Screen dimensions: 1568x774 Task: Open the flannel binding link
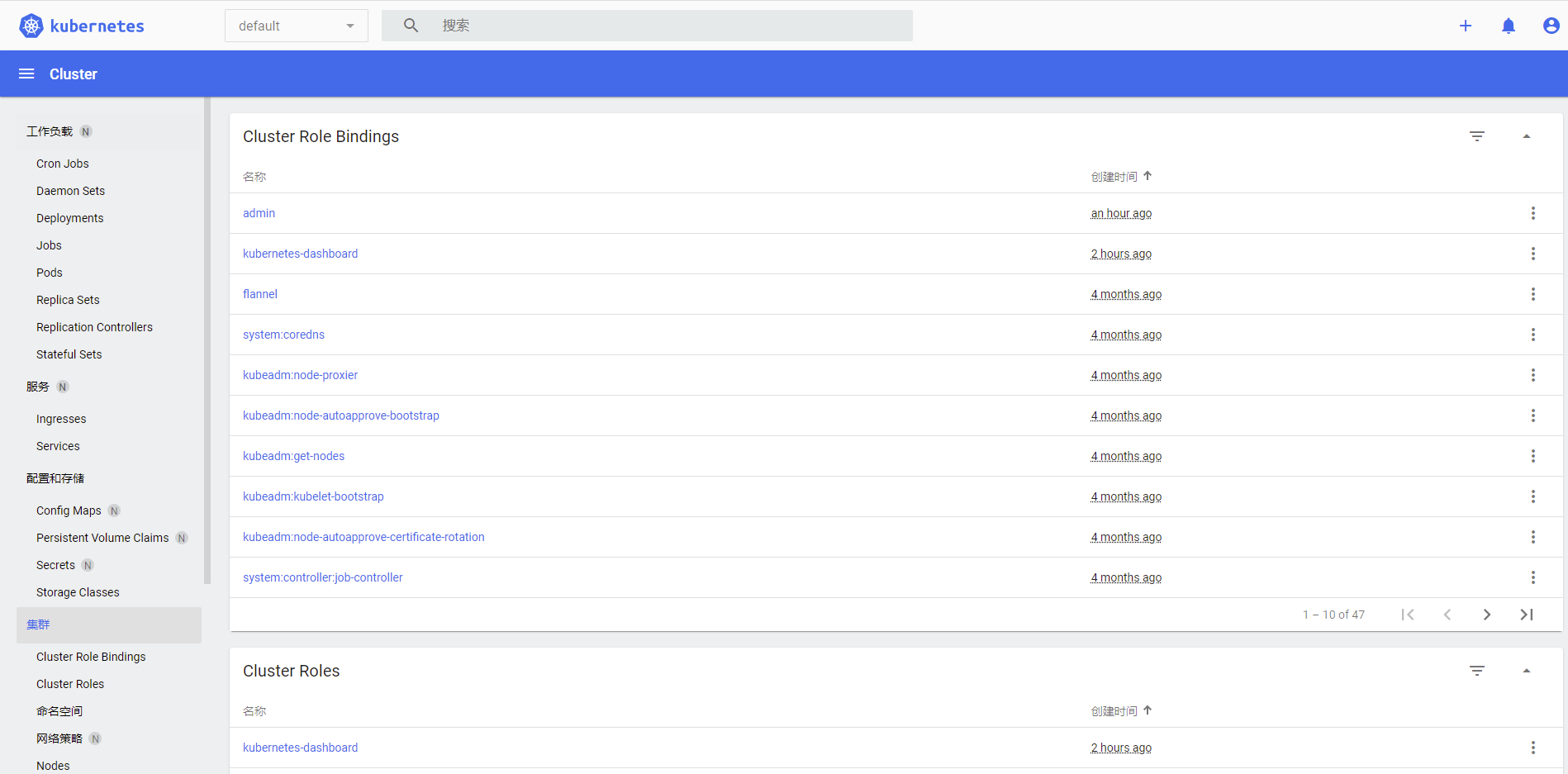point(260,294)
